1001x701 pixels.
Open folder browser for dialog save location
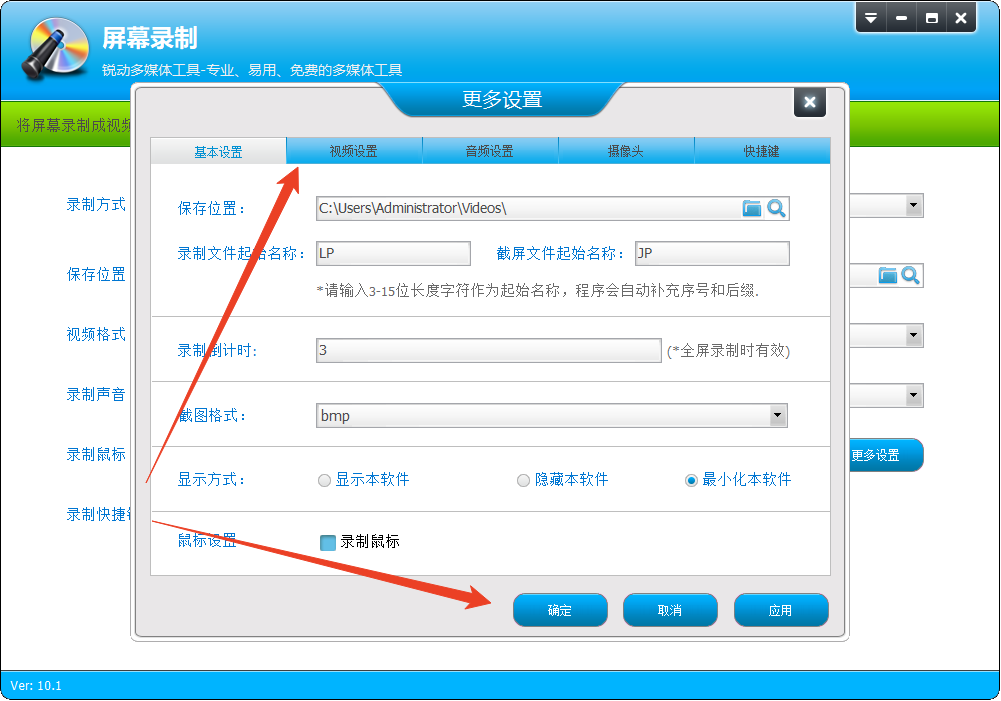tap(751, 208)
